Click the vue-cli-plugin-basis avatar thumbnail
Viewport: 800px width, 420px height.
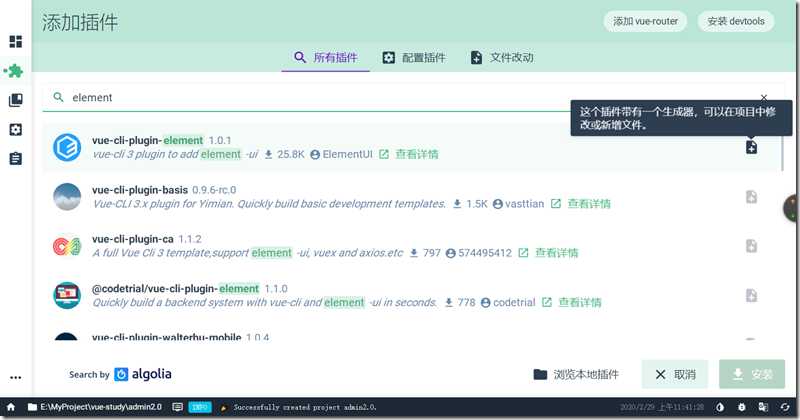(67, 196)
